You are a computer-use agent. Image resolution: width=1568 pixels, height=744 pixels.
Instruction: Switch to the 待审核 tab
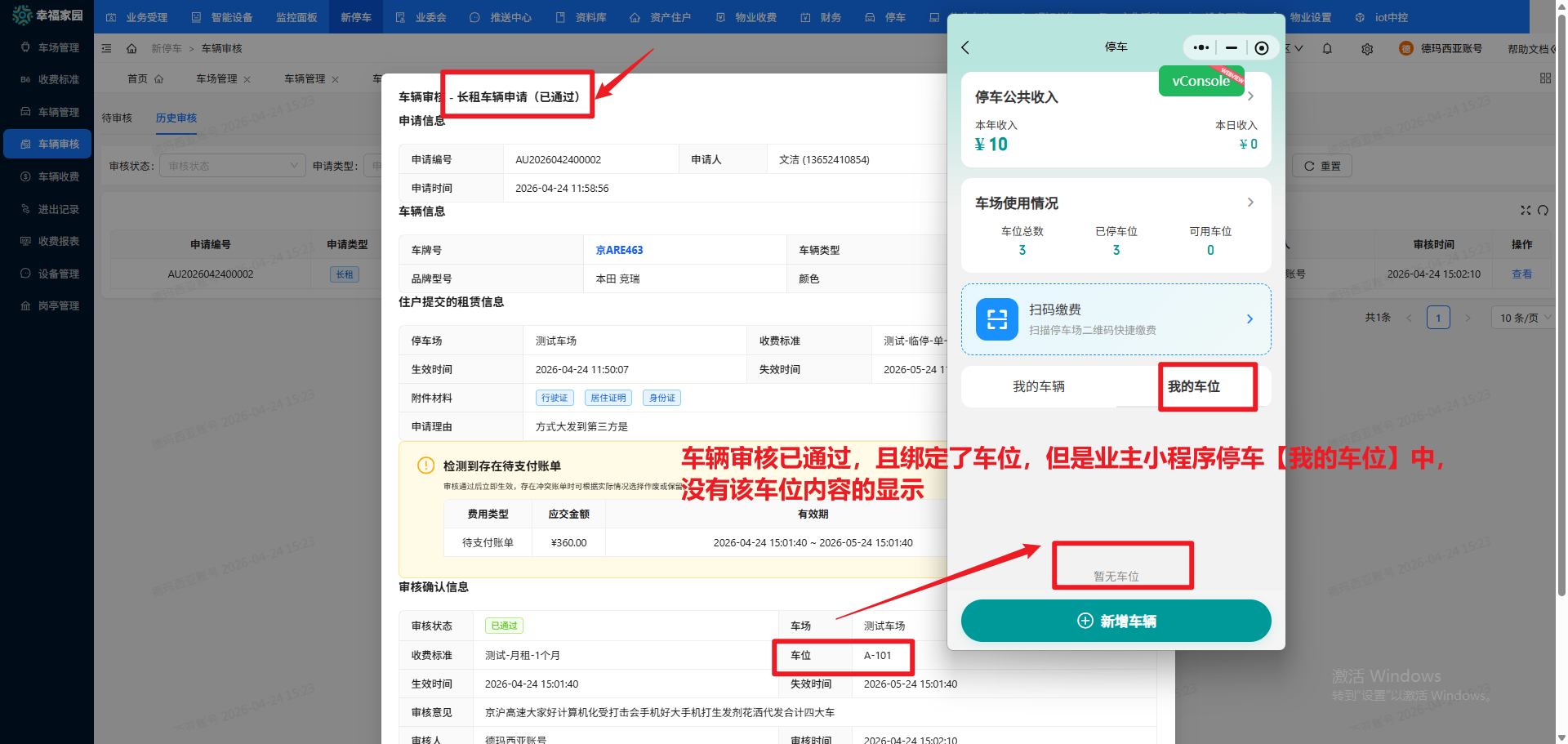pos(117,118)
